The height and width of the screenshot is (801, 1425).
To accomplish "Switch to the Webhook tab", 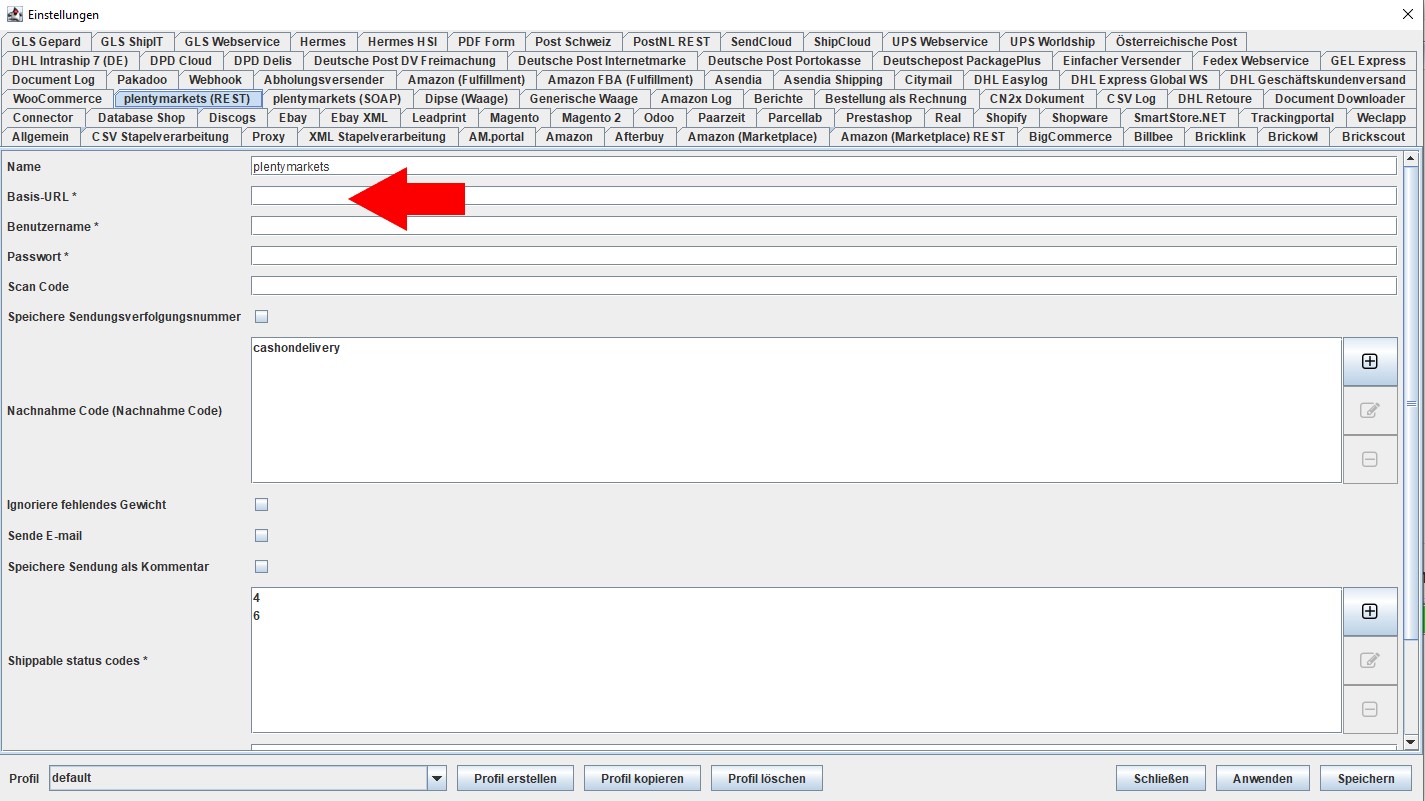I will (x=215, y=80).
